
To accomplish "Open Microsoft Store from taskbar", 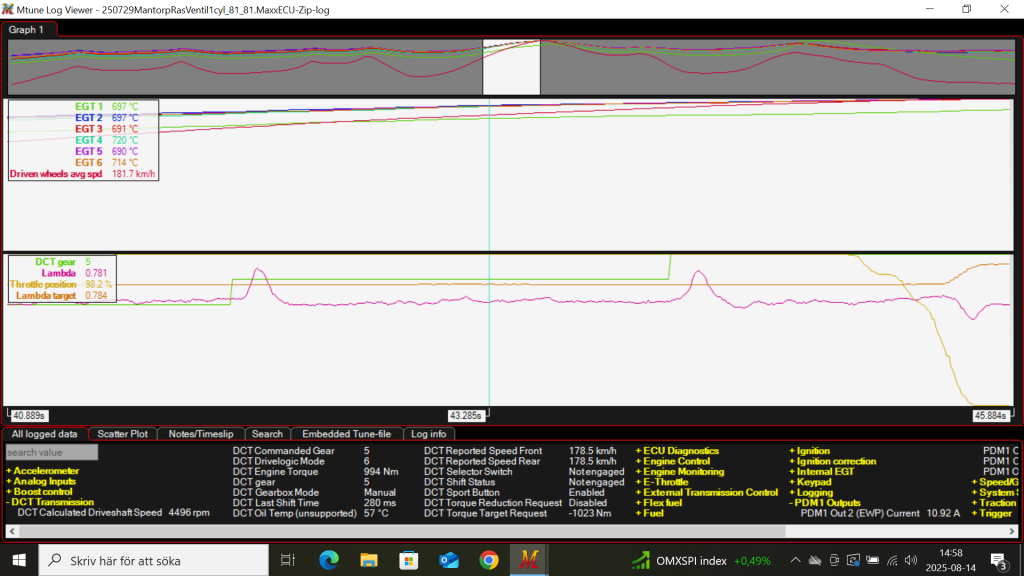I will tap(409, 560).
